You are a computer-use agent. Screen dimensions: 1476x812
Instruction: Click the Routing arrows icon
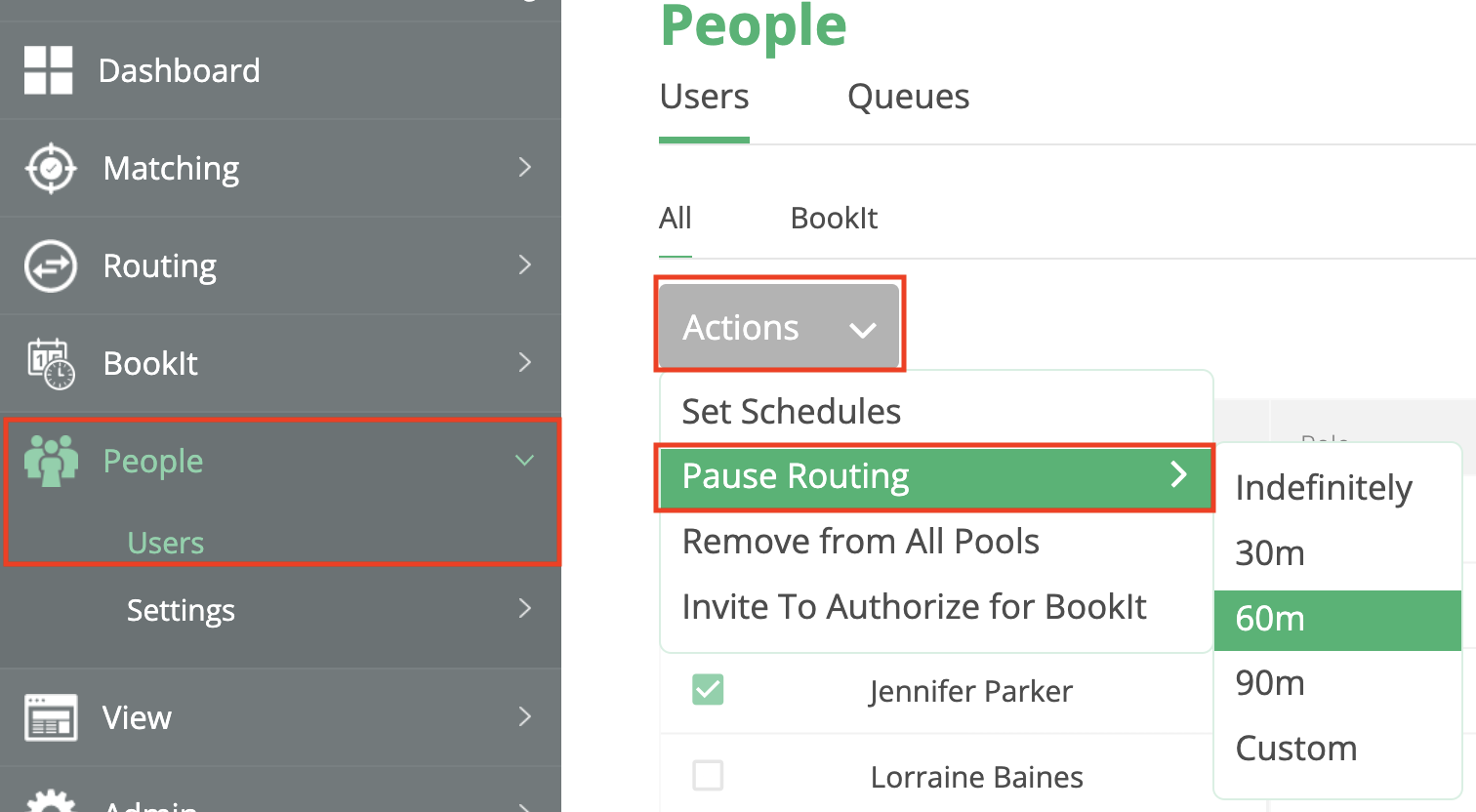(x=51, y=265)
